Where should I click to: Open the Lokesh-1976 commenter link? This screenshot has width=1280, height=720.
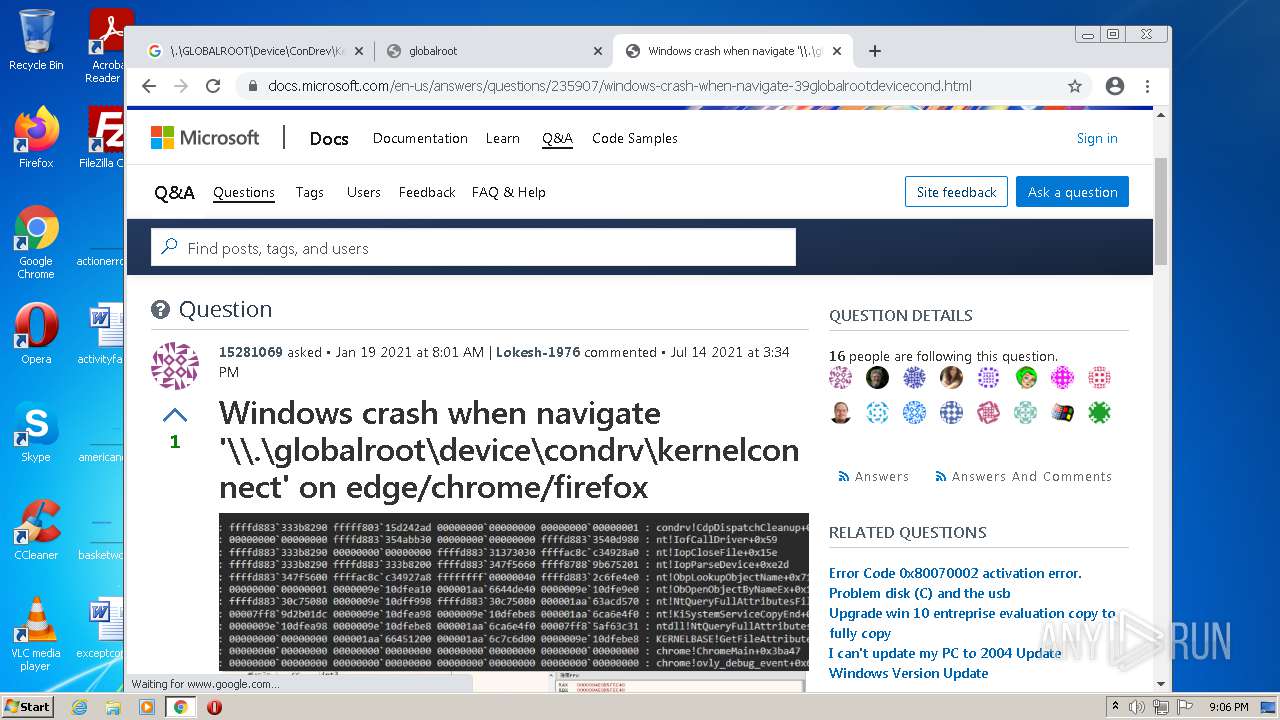click(x=538, y=352)
